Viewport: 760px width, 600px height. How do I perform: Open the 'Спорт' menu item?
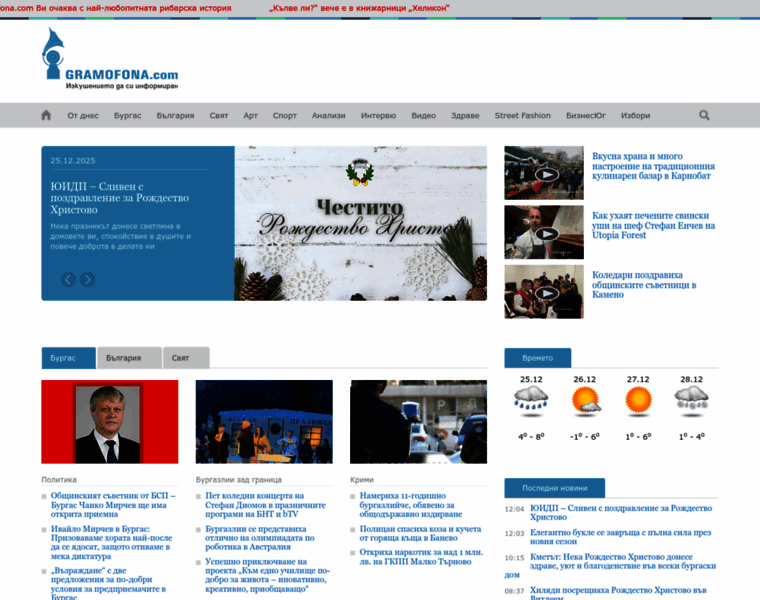pos(285,115)
